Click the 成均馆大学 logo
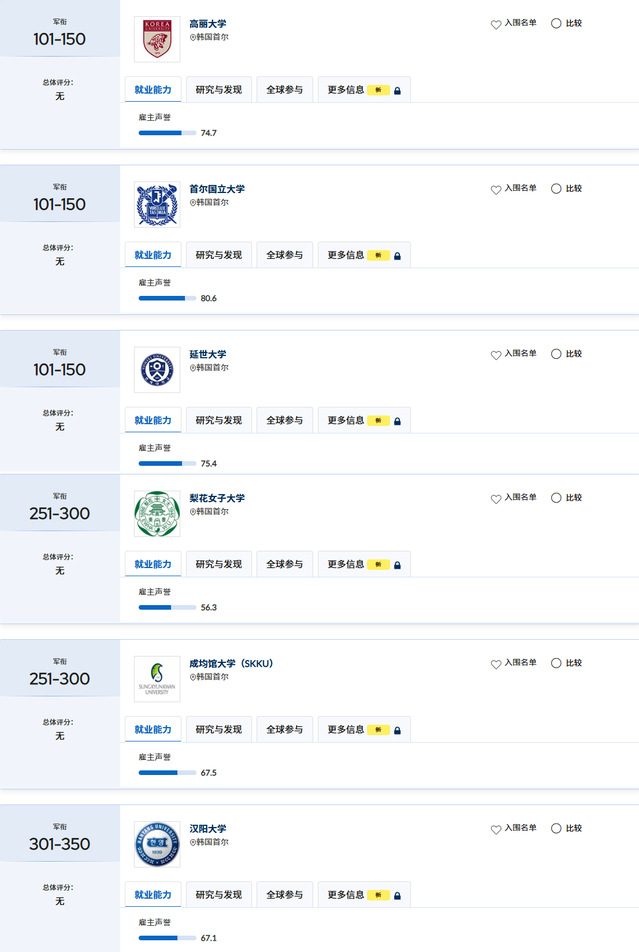 [x=157, y=679]
